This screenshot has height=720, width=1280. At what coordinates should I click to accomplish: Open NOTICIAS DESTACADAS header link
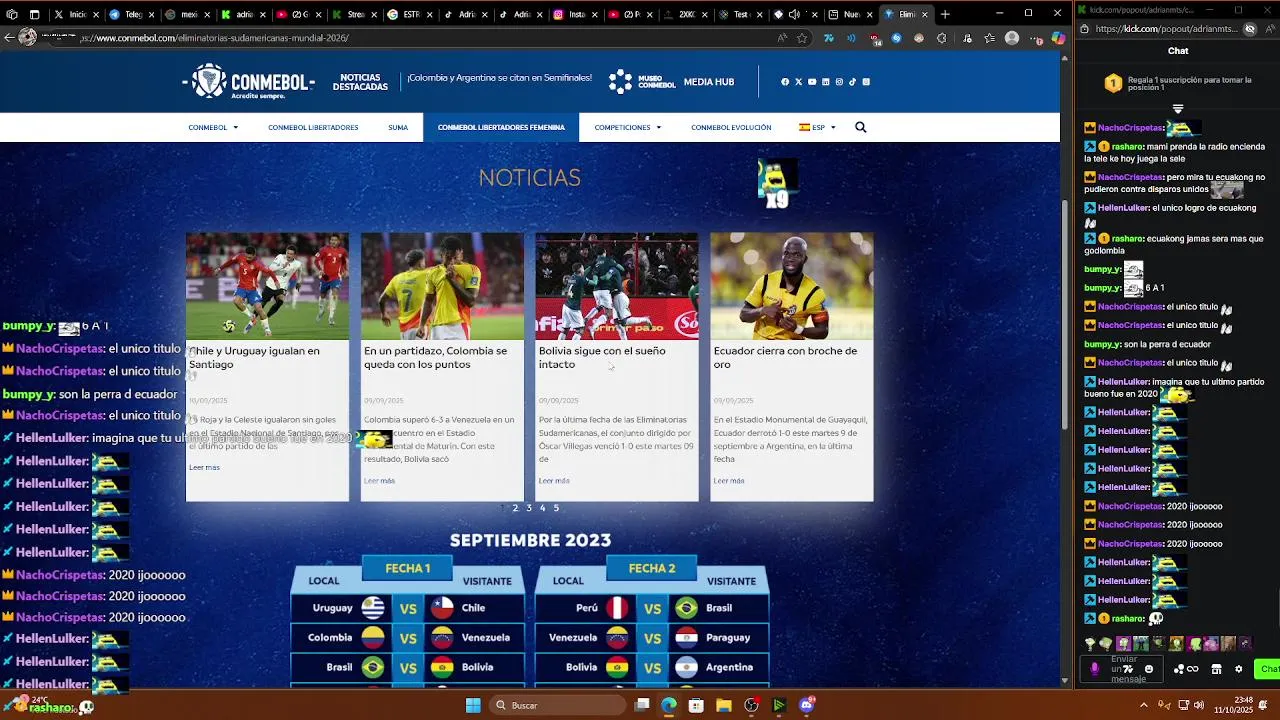click(x=360, y=82)
